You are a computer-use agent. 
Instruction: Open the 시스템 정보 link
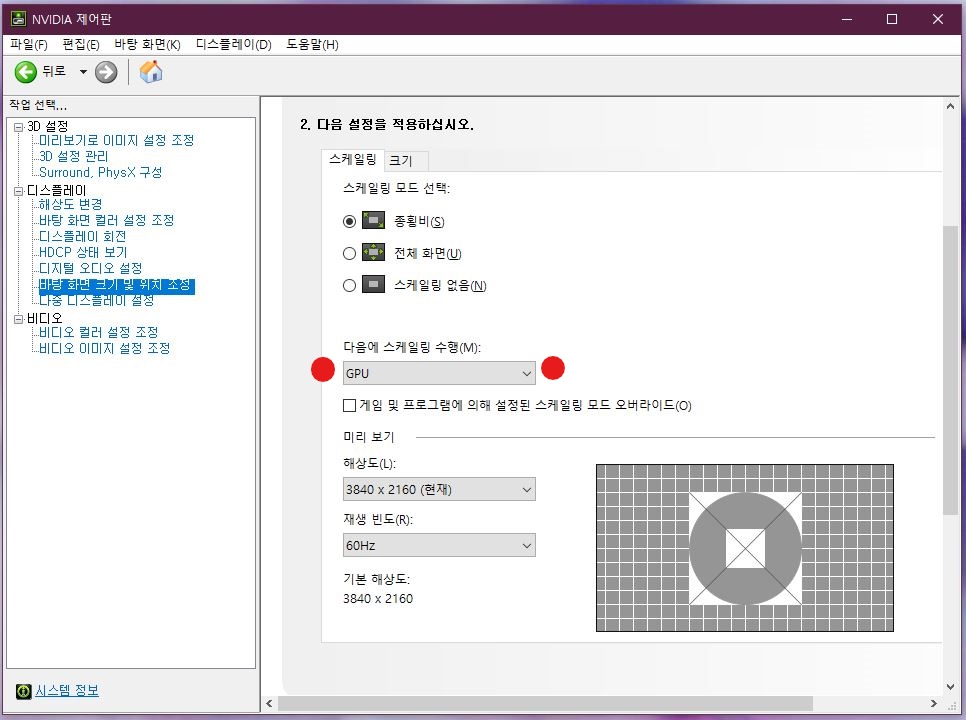(x=67, y=690)
